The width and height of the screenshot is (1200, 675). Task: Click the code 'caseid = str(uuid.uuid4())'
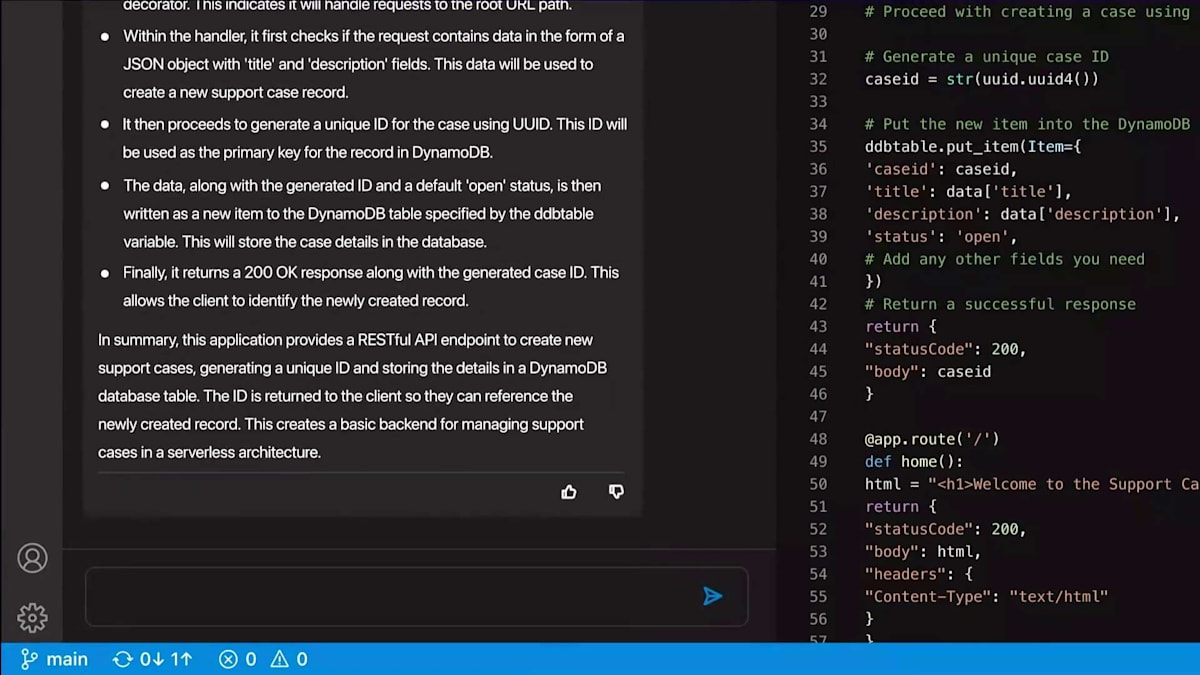click(x=982, y=79)
